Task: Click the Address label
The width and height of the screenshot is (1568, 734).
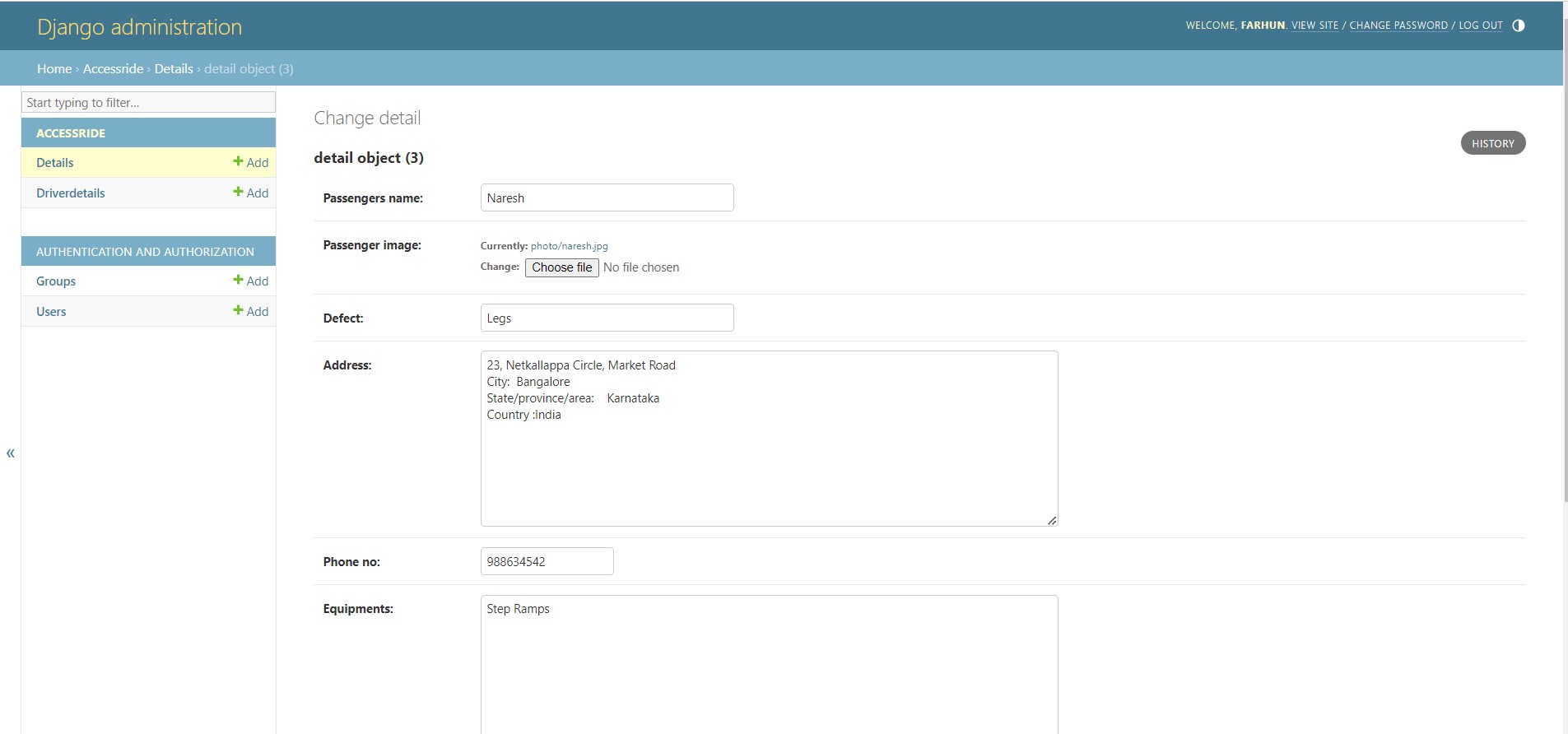Action: (347, 365)
